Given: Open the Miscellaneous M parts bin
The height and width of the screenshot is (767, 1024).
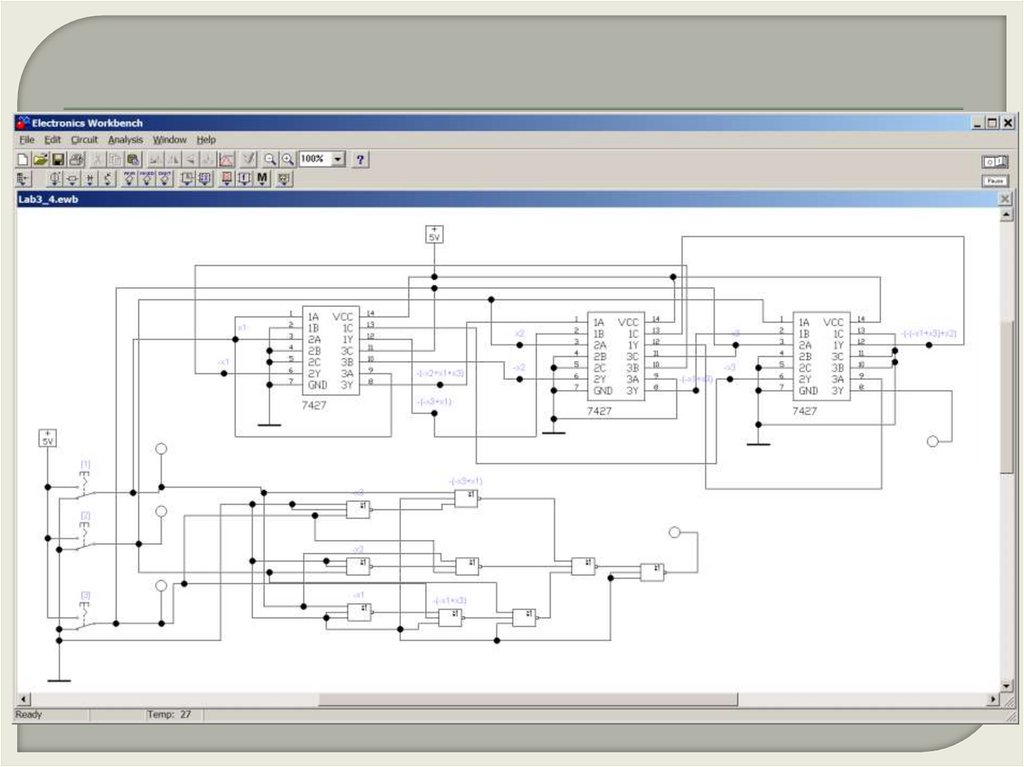Looking at the screenshot, I should [x=262, y=178].
